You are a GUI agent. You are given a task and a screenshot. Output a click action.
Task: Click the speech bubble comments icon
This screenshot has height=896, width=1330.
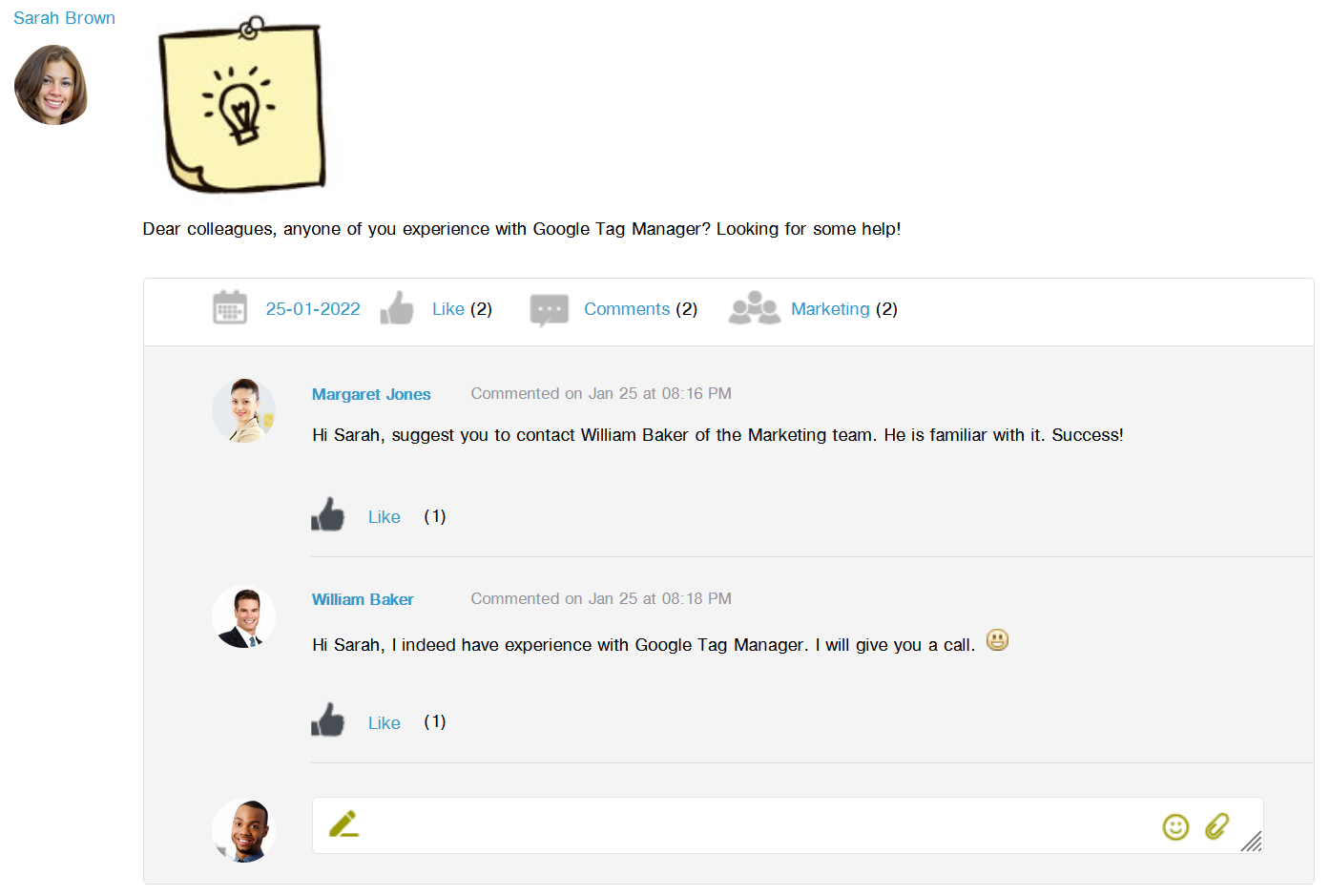549,309
